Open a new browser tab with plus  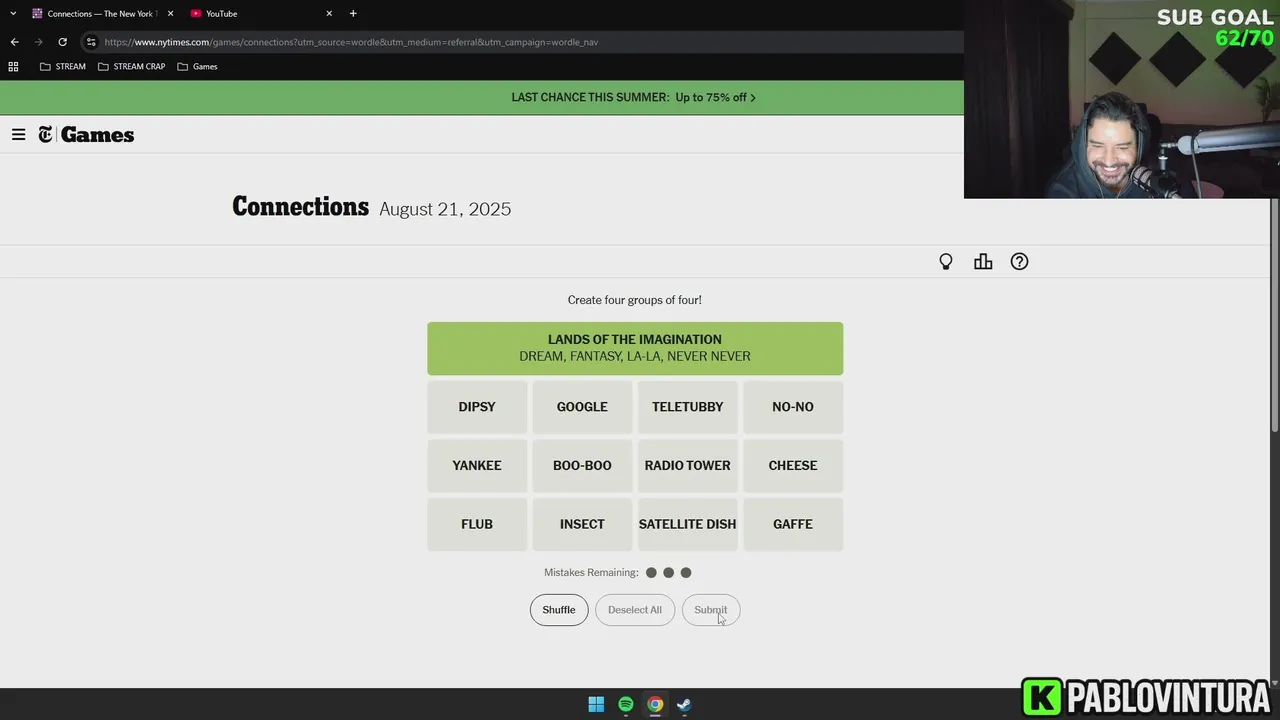(353, 14)
